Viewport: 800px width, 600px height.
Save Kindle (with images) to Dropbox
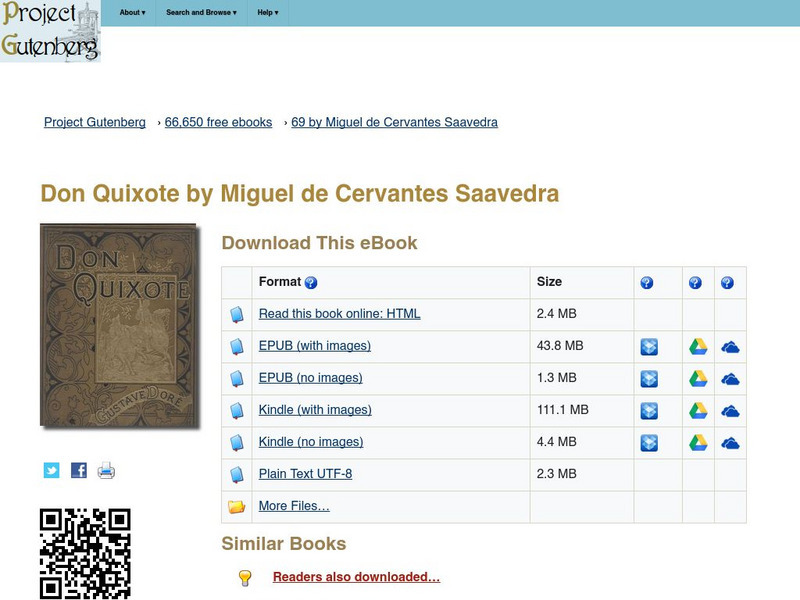(x=650, y=410)
